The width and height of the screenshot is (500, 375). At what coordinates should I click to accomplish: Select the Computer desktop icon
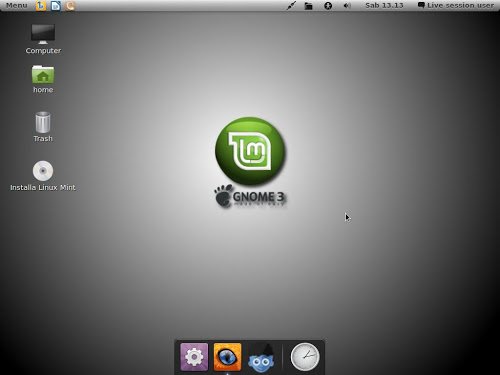point(43,39)
